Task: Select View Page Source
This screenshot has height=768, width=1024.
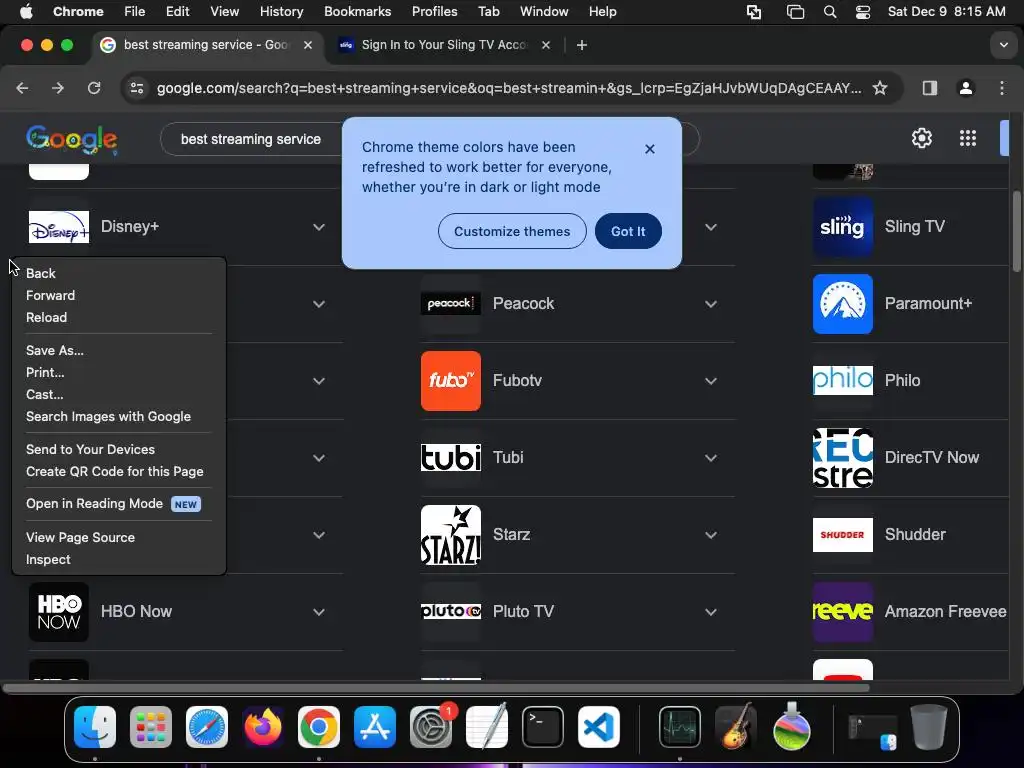Action: click(119, 537)
